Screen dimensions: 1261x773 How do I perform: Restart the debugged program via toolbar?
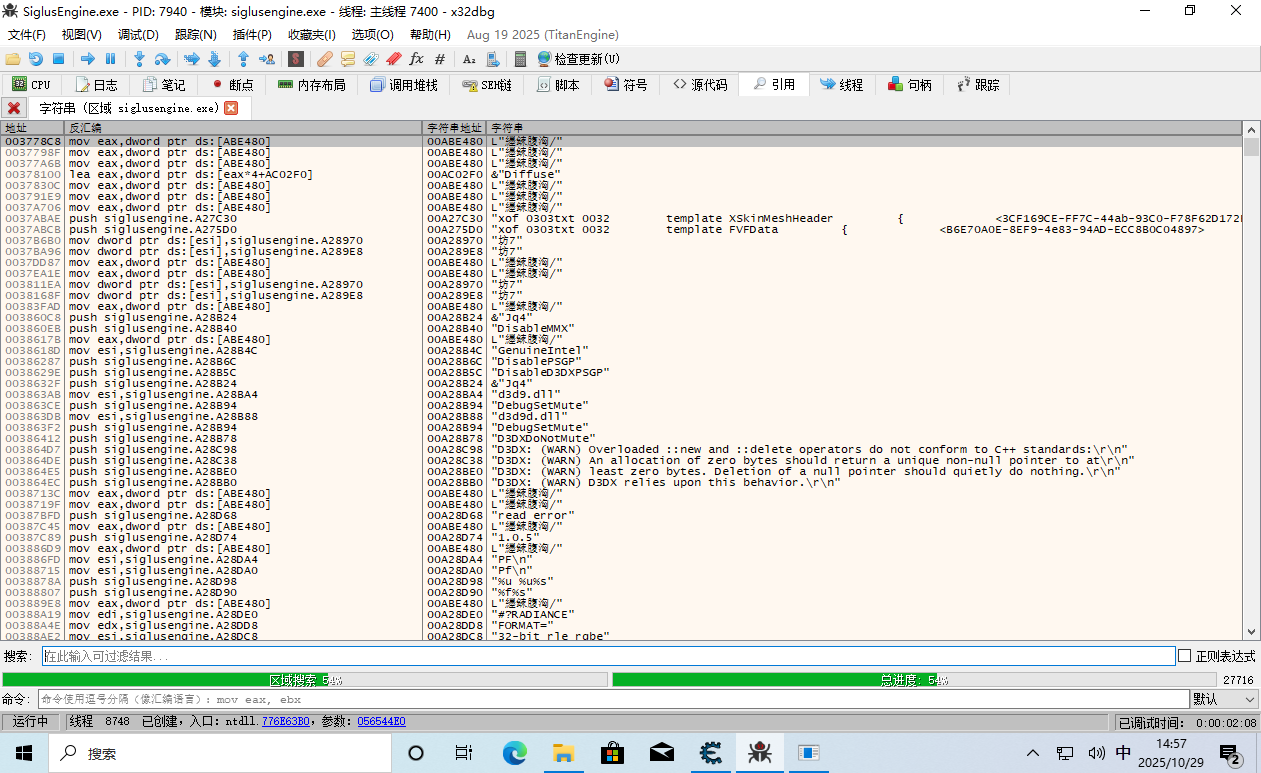36,59
